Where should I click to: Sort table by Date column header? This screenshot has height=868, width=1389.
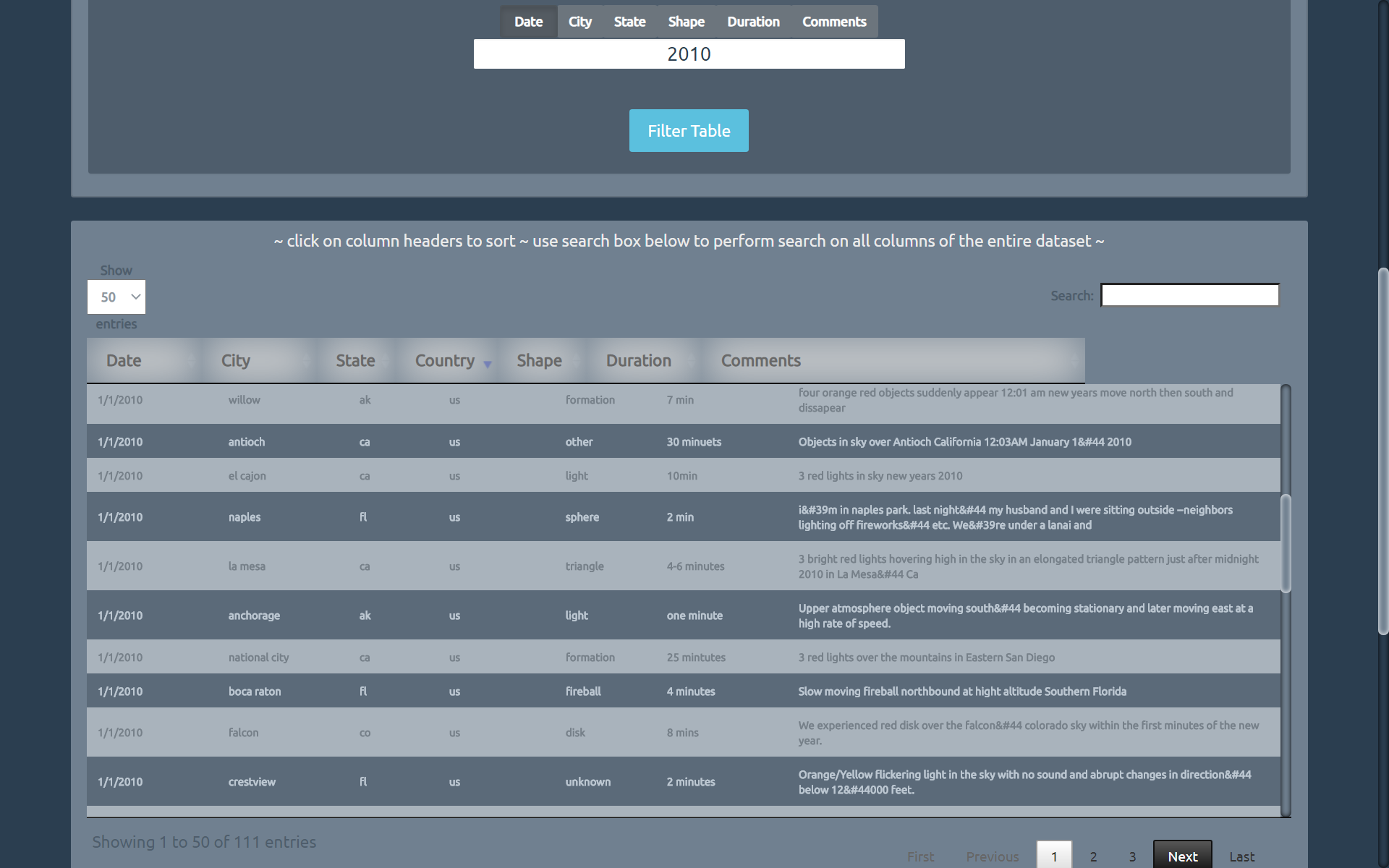124,360
